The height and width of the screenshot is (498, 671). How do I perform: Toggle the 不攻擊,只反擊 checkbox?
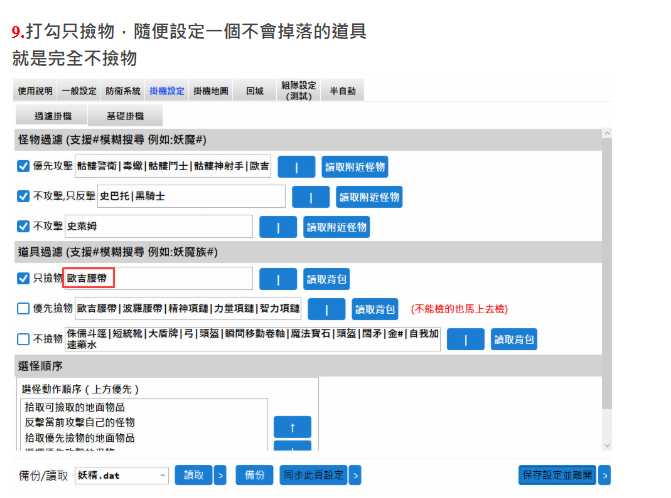coord(23,196)
